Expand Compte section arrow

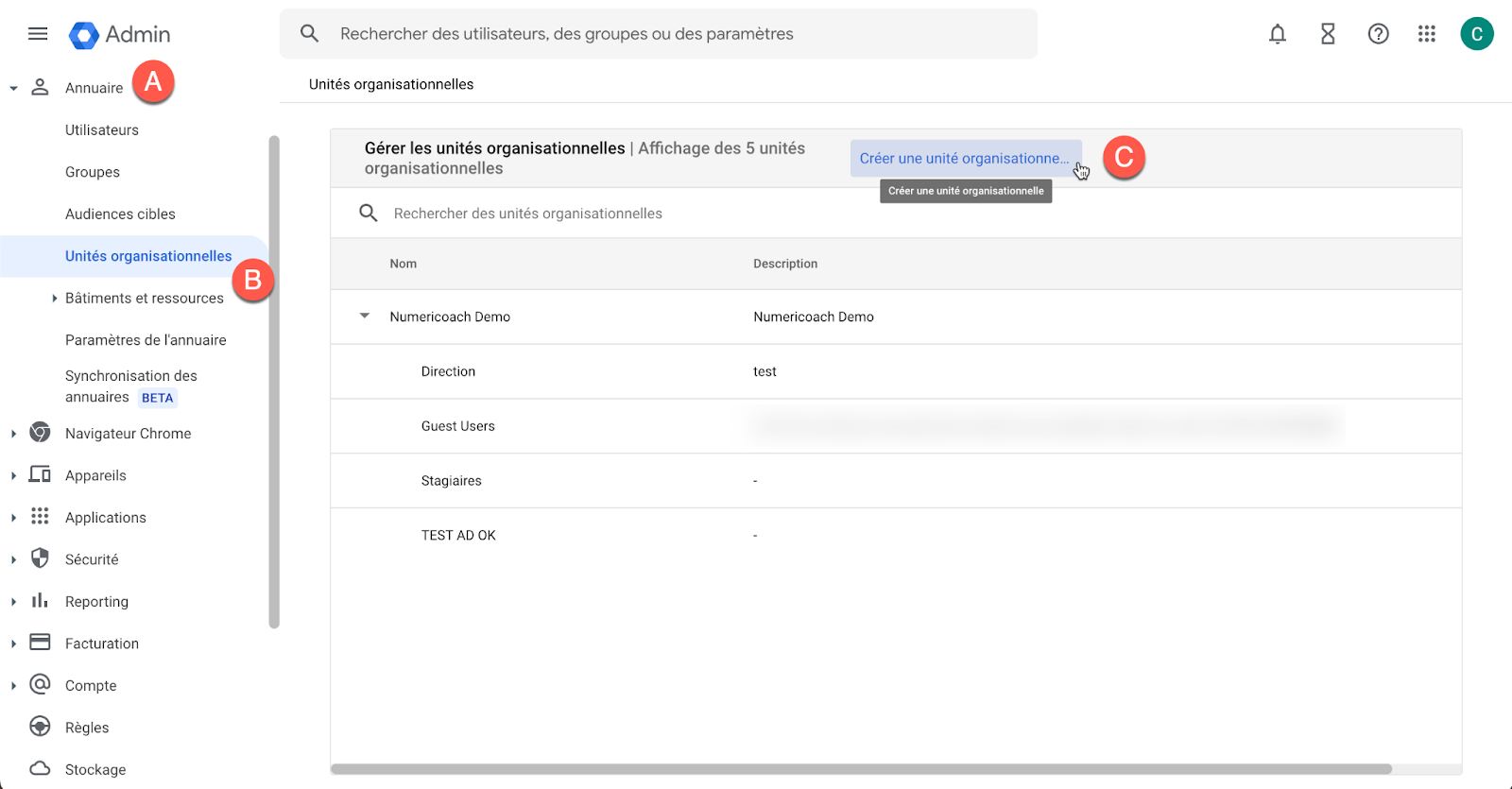click(x=13, y=686)
